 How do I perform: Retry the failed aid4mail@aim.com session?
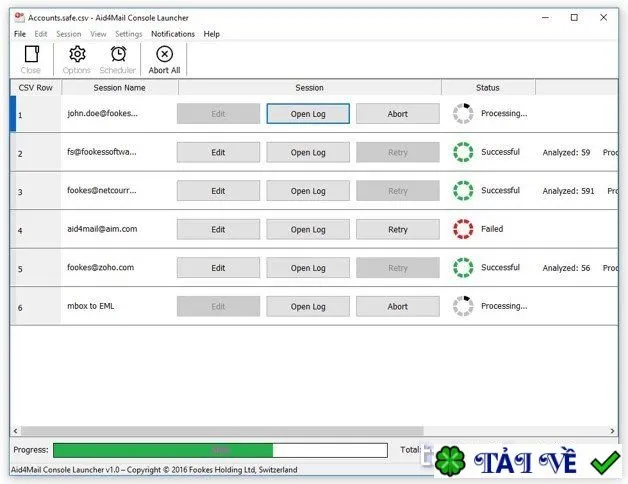click(x=398, y=230)
